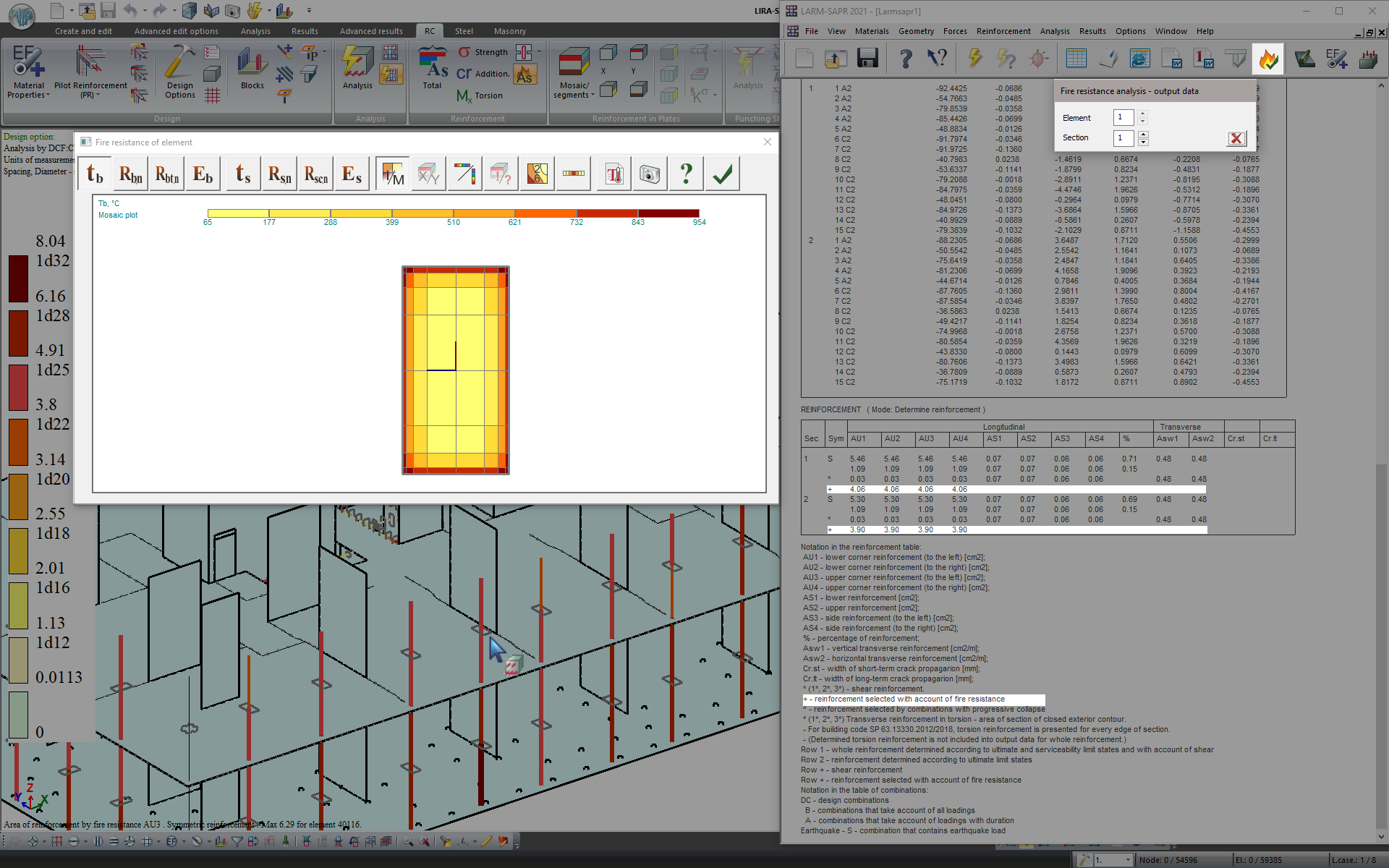
Task: Toggle the color scale legend button
Action: (574, 174)
